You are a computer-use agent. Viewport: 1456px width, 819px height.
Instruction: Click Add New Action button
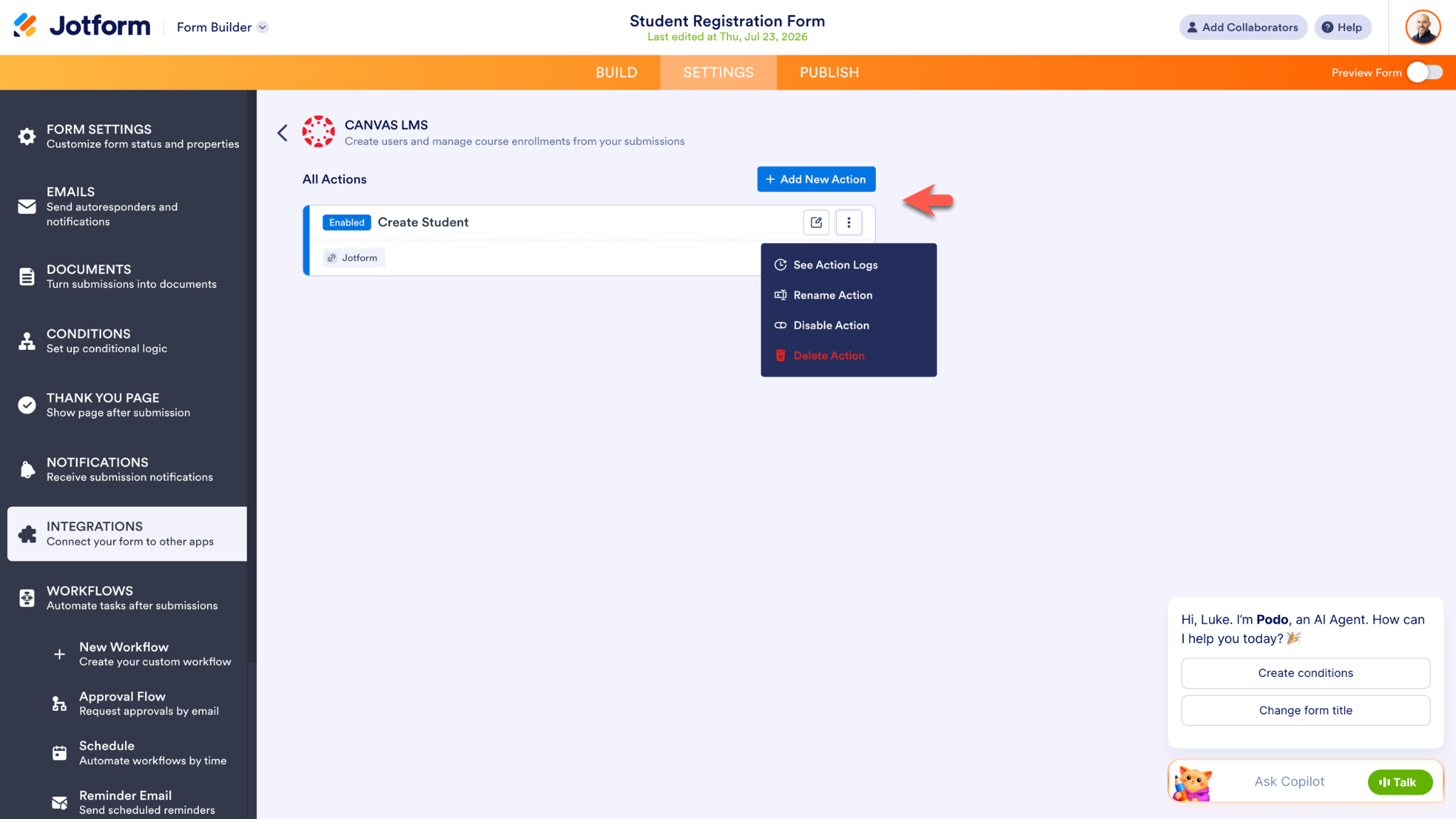816,179
